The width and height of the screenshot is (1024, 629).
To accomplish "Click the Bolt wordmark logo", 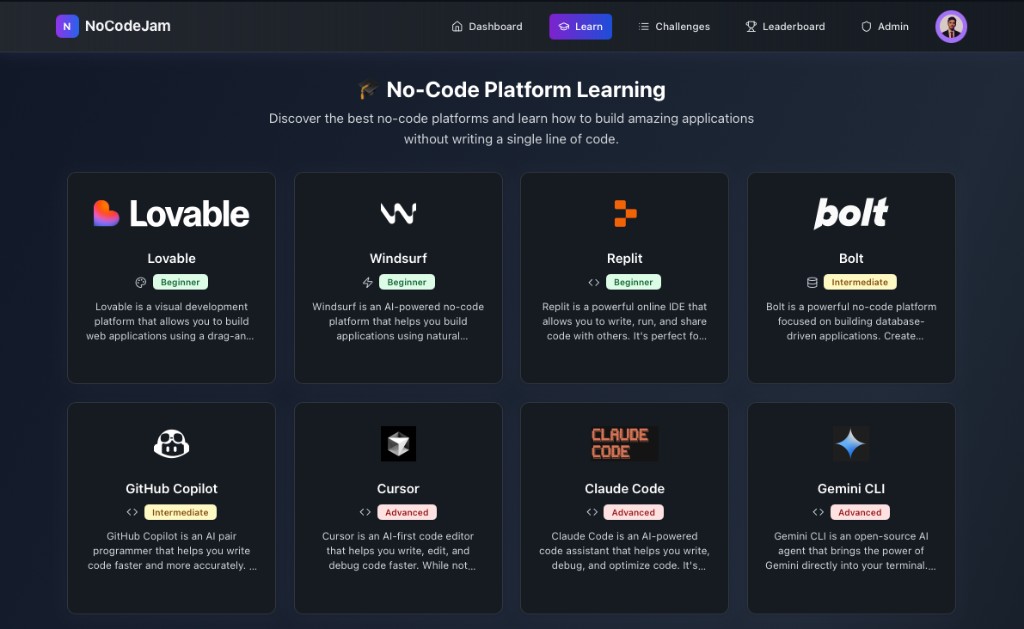I will pos(851,213).
